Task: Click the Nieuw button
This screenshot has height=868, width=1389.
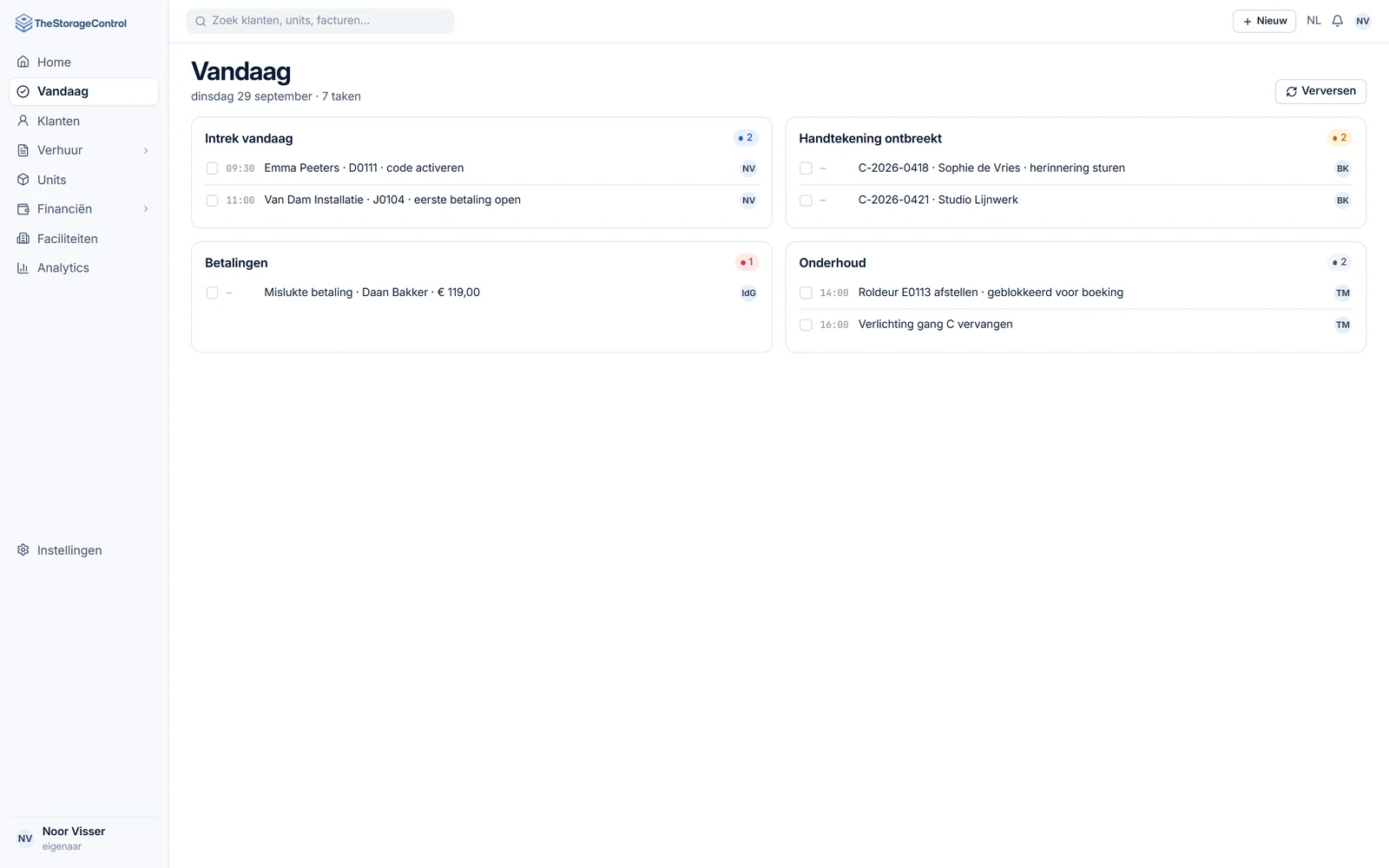Action: click(1264, 21)
